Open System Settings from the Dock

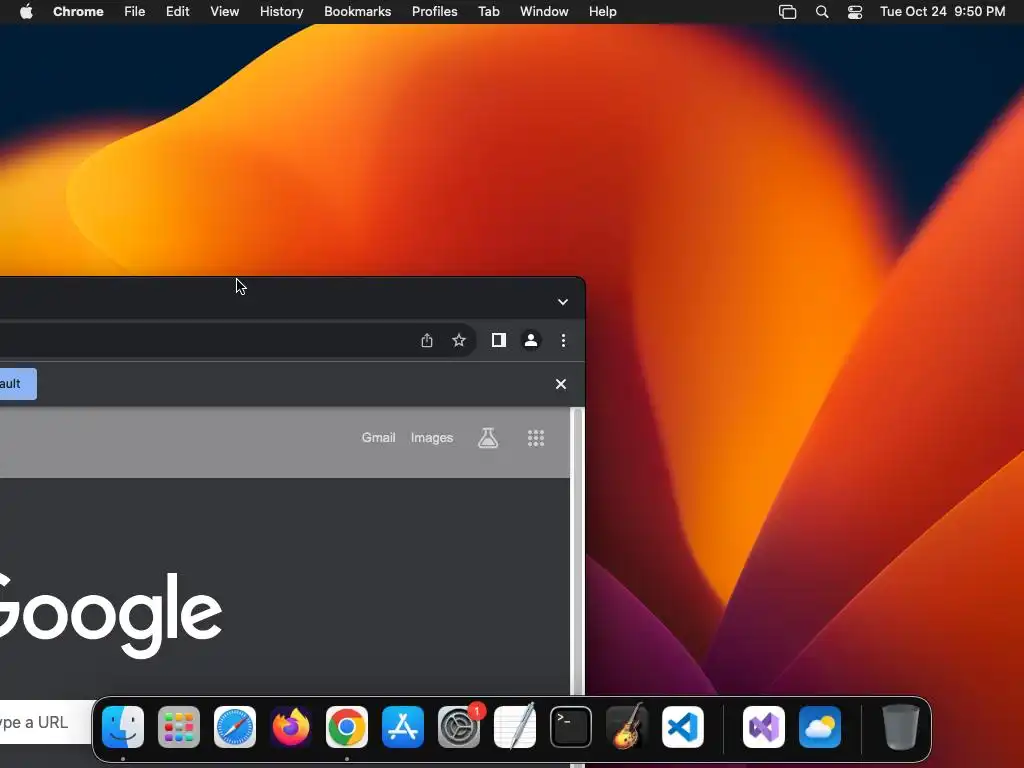459,727
